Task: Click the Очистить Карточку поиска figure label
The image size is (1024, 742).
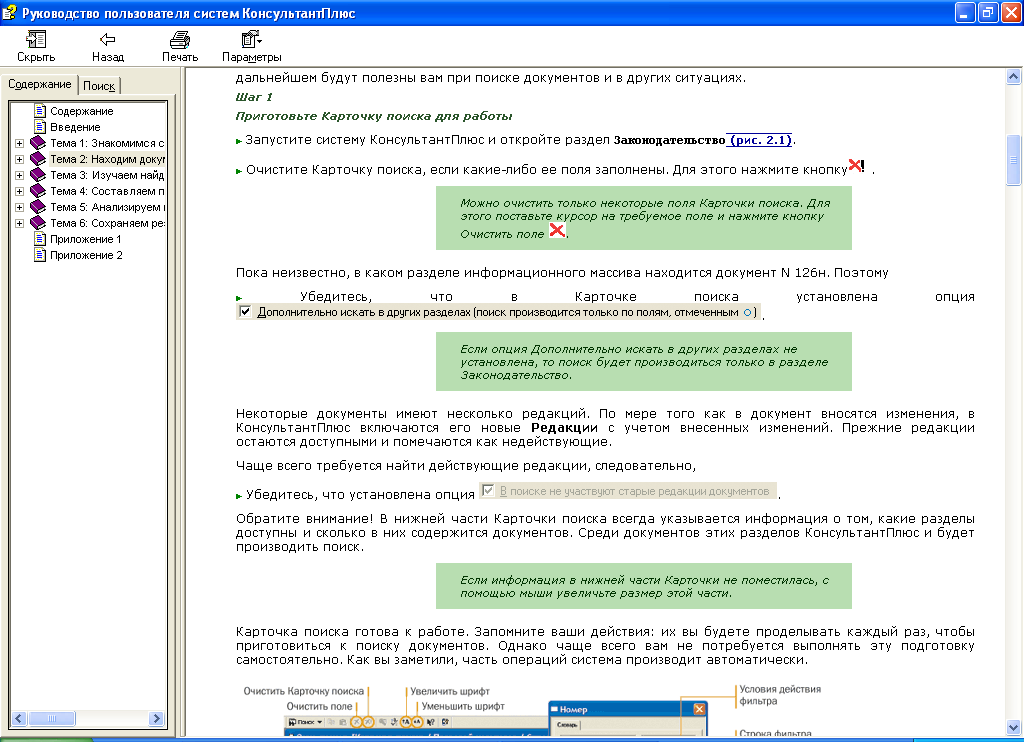Action: point(304,691)
